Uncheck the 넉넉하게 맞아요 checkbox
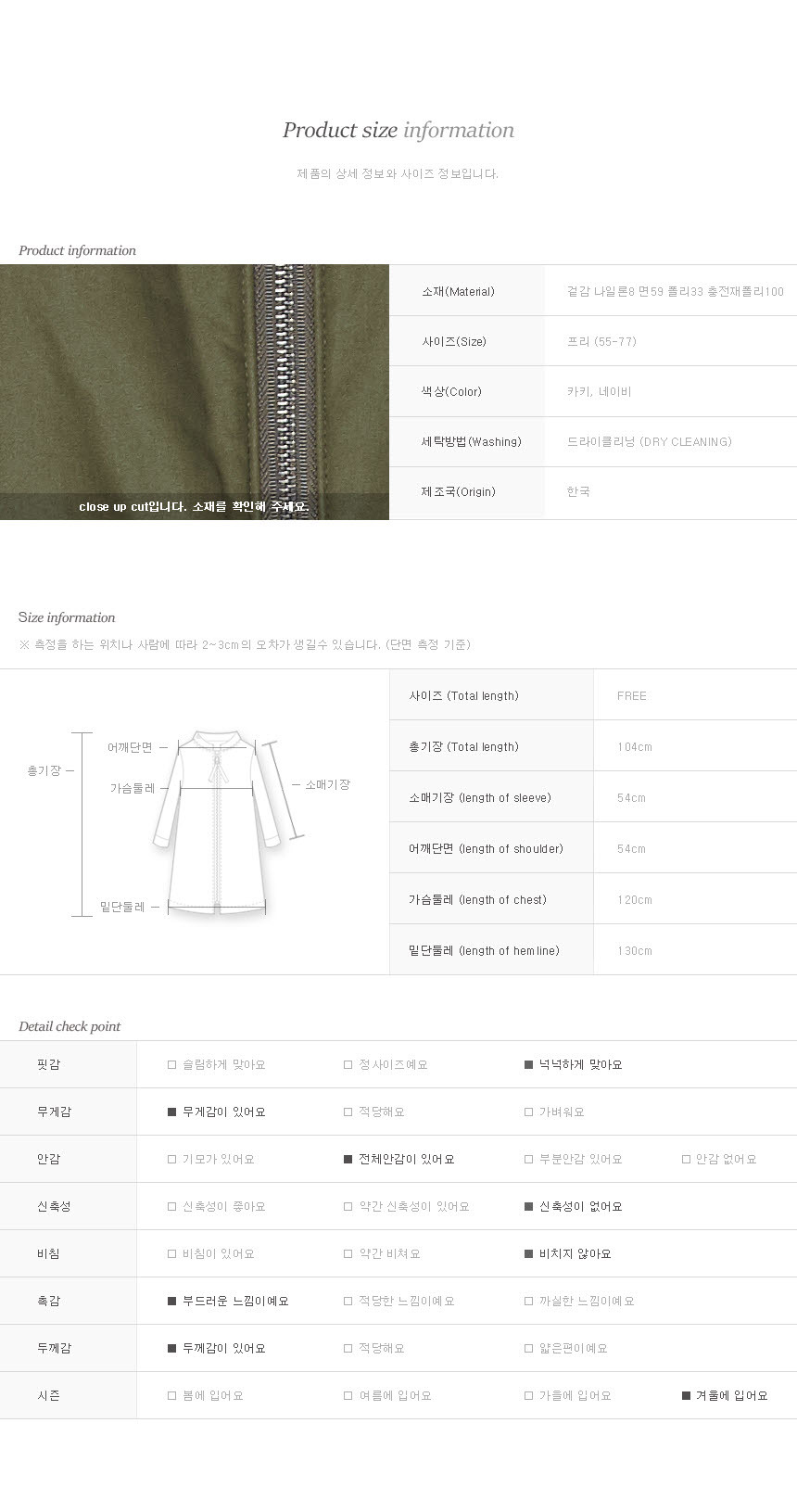This screenshot has width=797, height=1512. click(529, 1065)
